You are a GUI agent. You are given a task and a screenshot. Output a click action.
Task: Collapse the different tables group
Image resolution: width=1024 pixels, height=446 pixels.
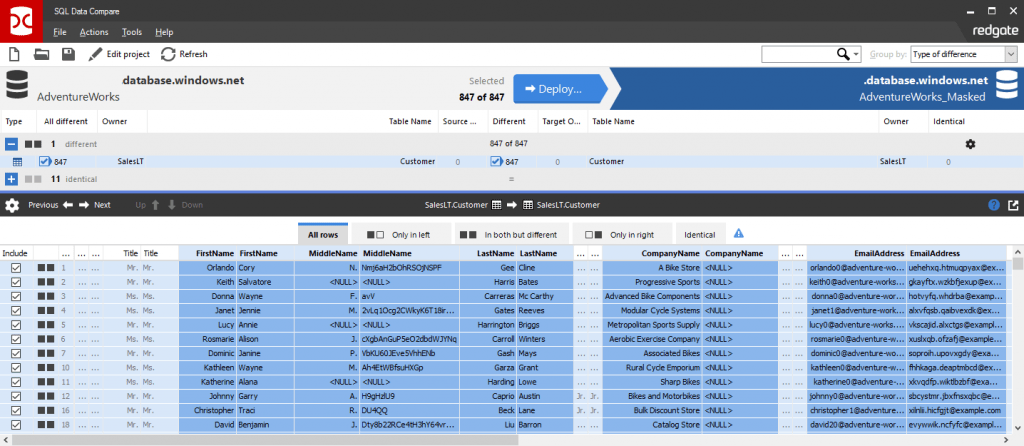pos(11,144)
